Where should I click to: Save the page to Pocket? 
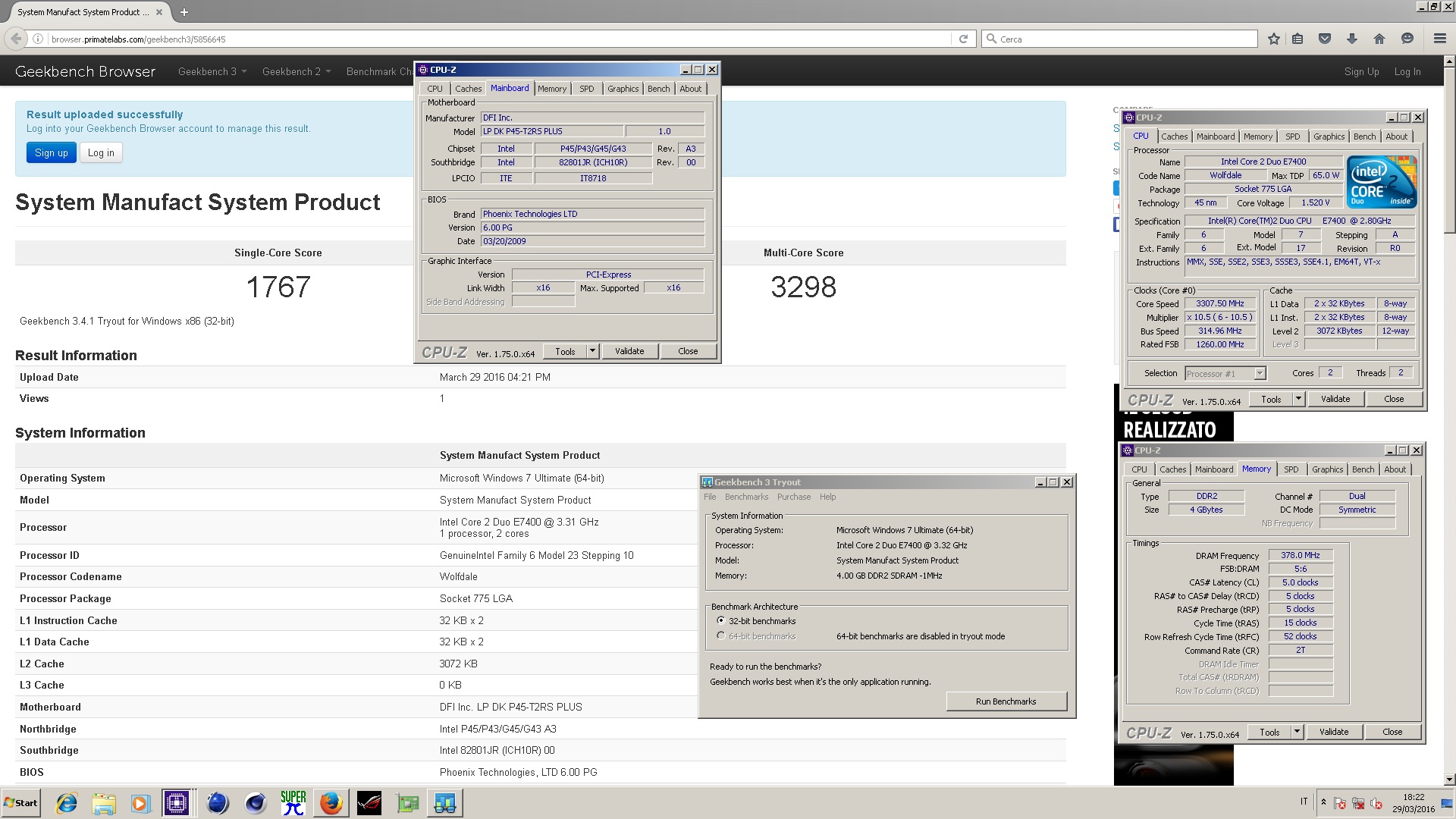pos(1325,39)
